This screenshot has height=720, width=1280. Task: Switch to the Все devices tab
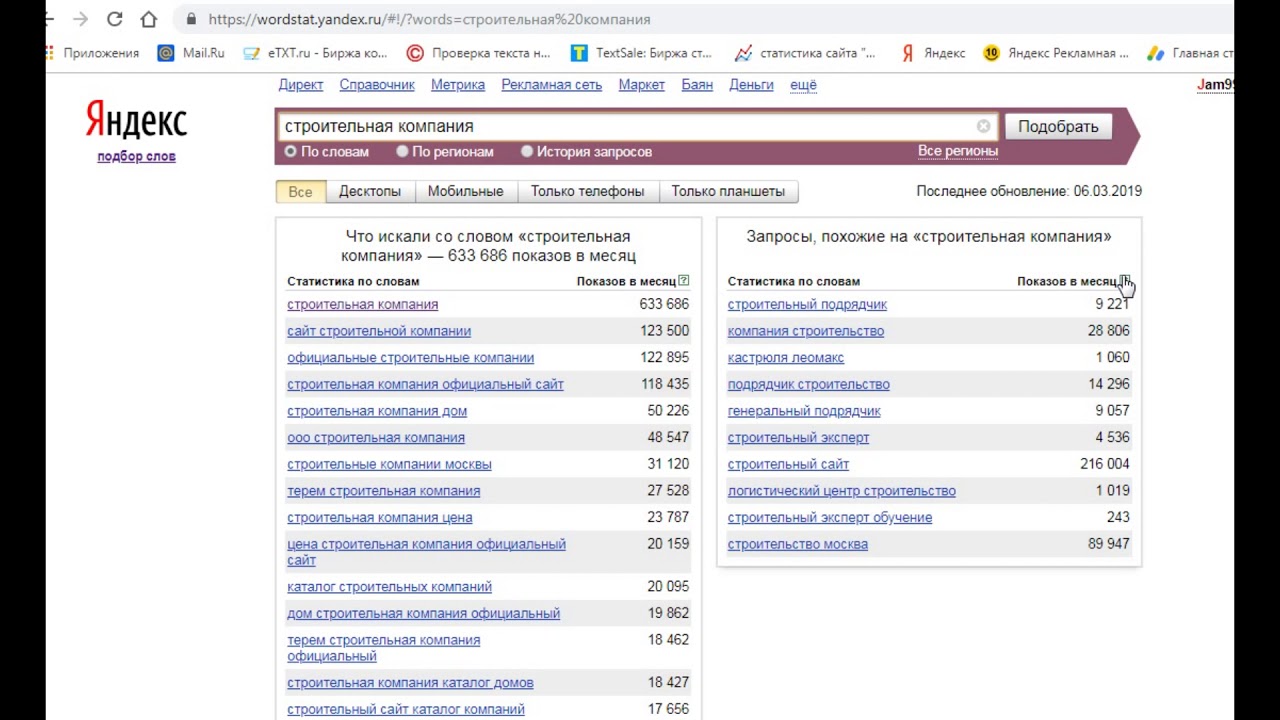[x=300, y=191]
